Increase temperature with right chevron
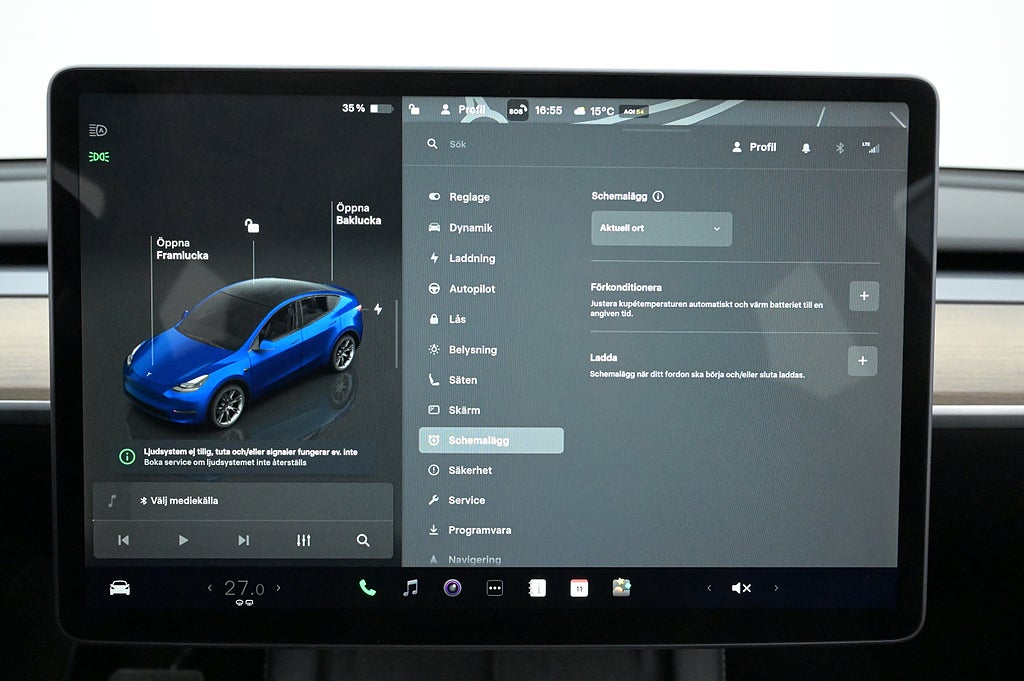This screenshot has width=1024, height=681. (x=278, y=588)
